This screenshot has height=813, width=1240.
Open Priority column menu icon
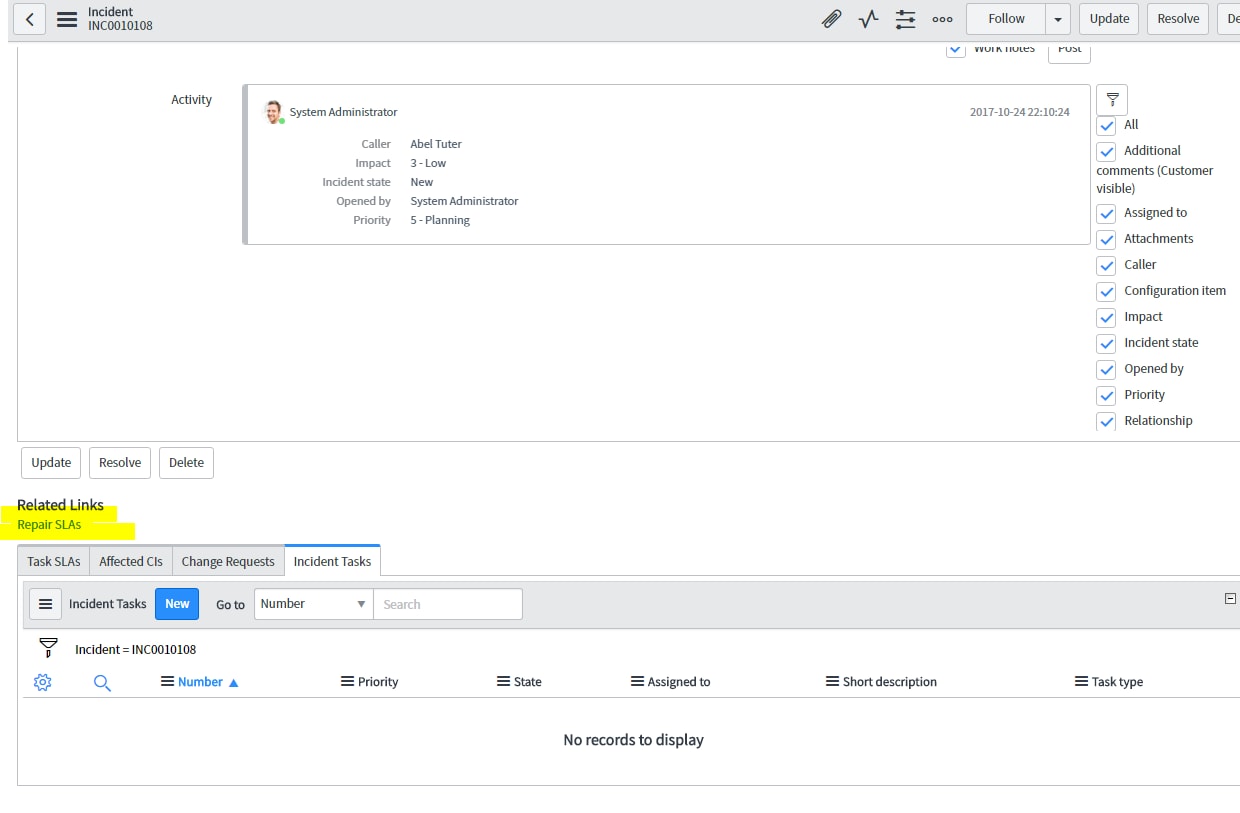(347, 682)
